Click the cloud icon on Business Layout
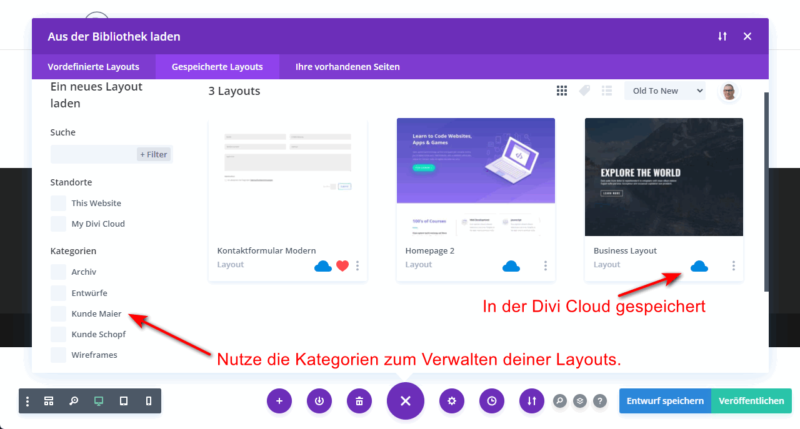Screen dimensions: 800x429 point(699,266)
